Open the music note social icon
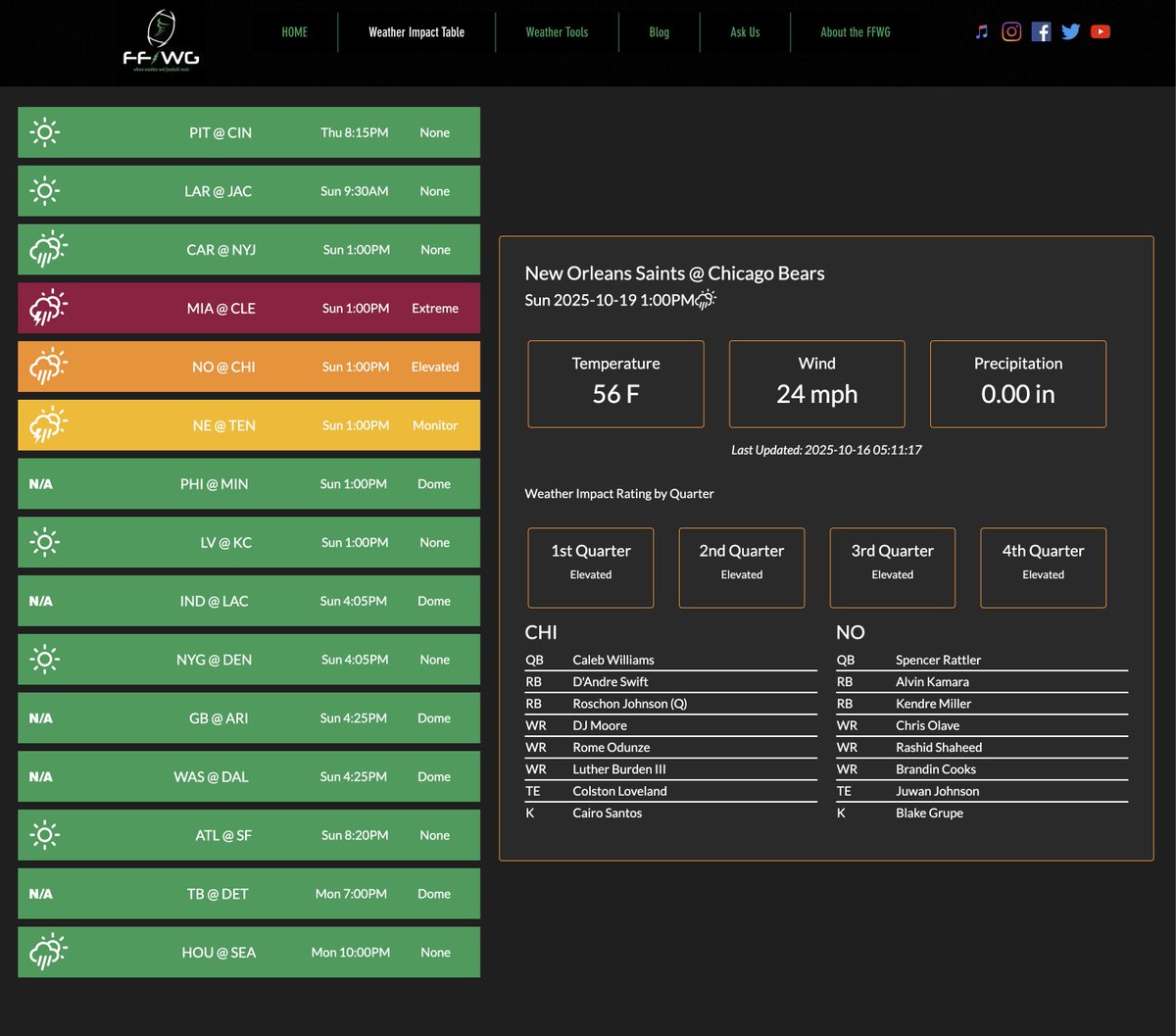 click(x=982, y=31)
